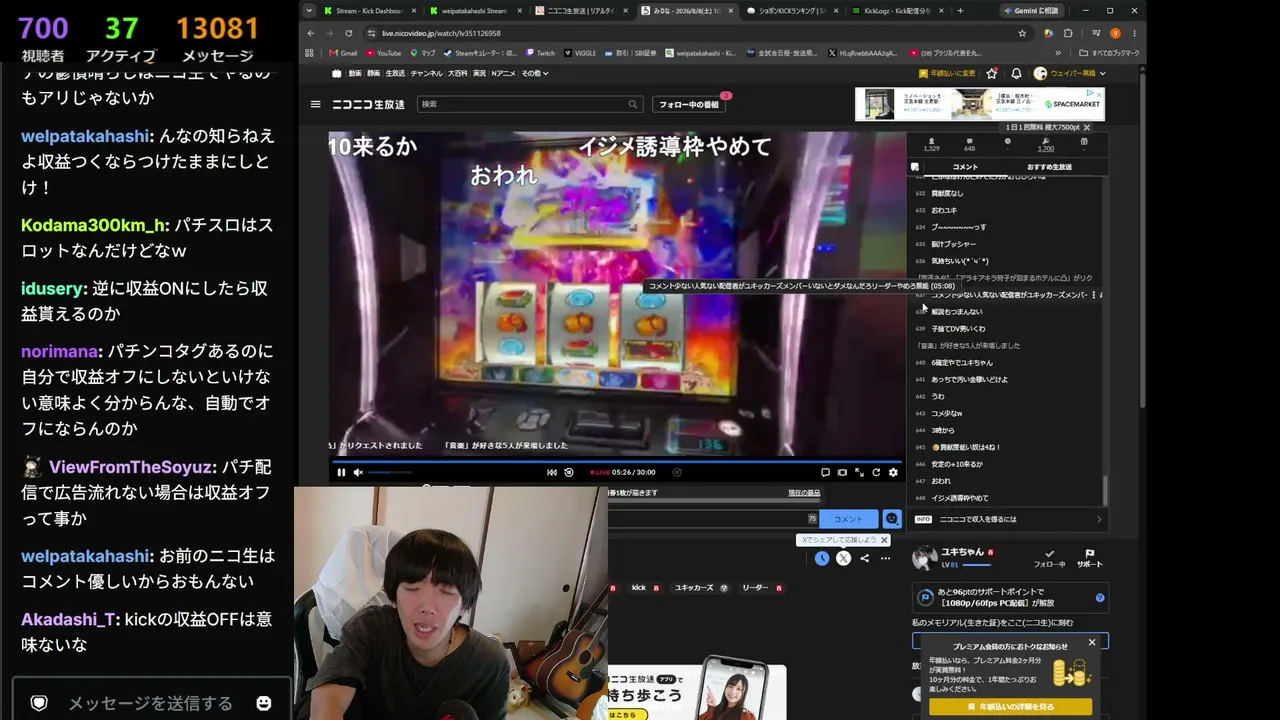Adjust the player volume slider

pos(390,472)
